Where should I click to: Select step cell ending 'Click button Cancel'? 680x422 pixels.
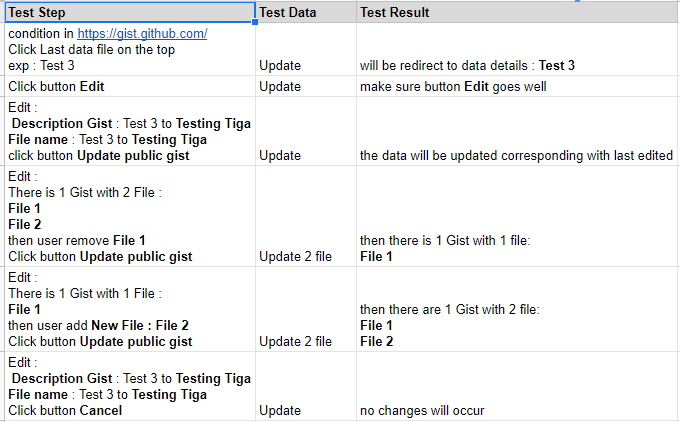(130, 386)
